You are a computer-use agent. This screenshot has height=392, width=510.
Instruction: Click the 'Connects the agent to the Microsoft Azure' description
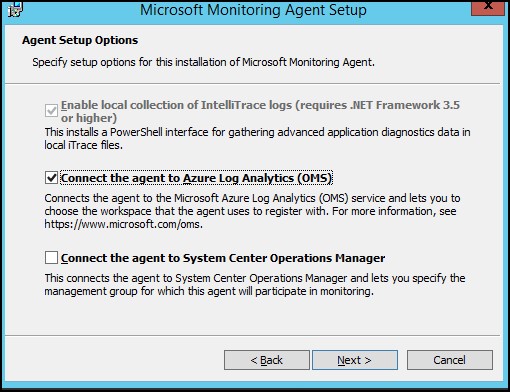(x=252, y=198)
